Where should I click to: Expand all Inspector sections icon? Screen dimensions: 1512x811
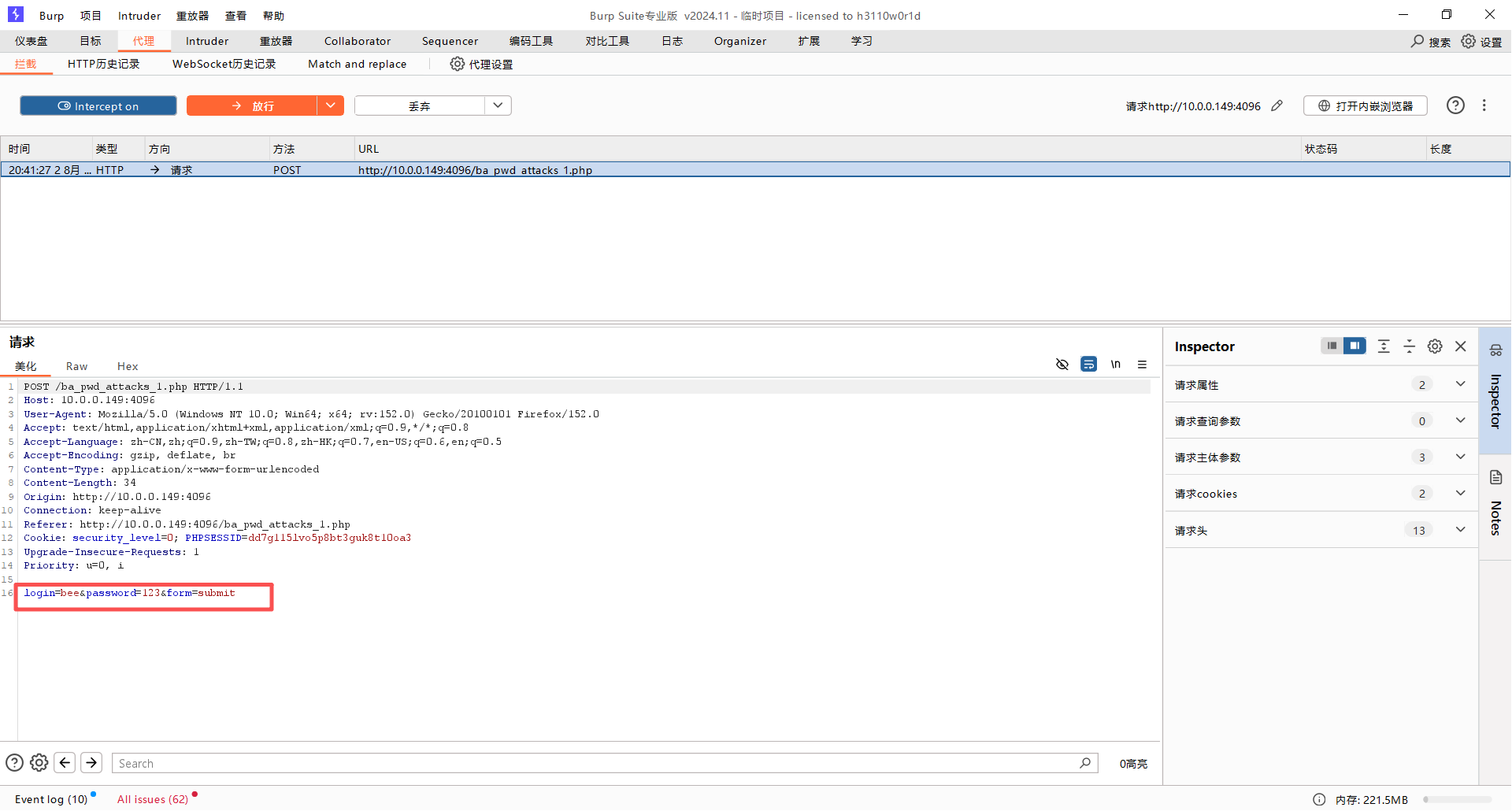pos(1384,346)
